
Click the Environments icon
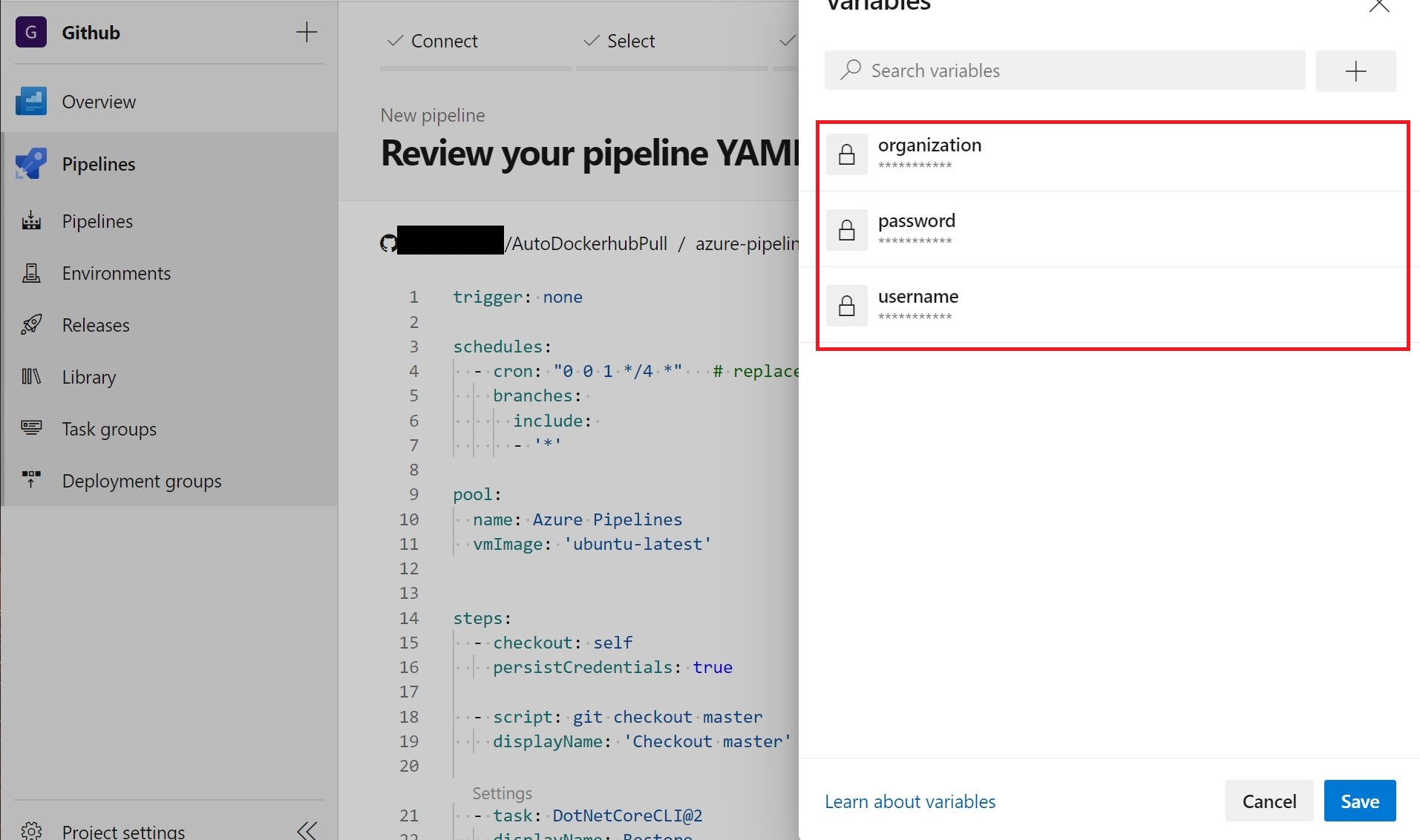pyautogui.click(x=31, y=272)
